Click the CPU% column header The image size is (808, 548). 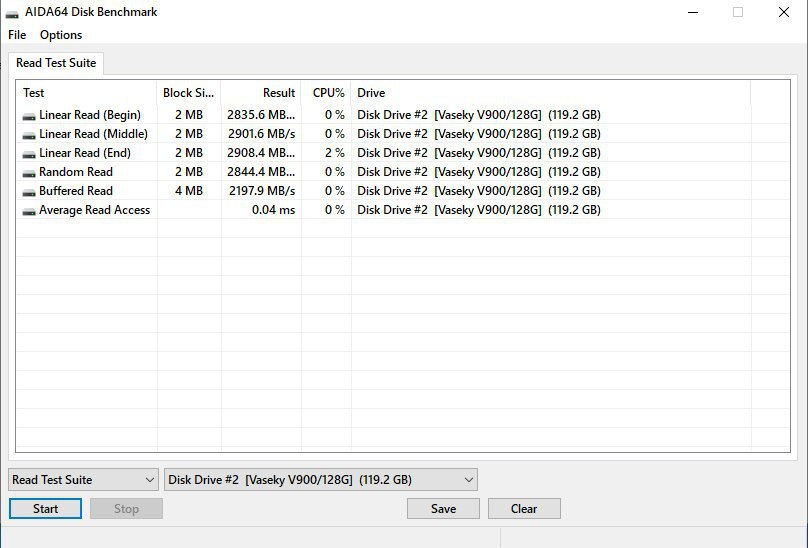tap(326, 93)
